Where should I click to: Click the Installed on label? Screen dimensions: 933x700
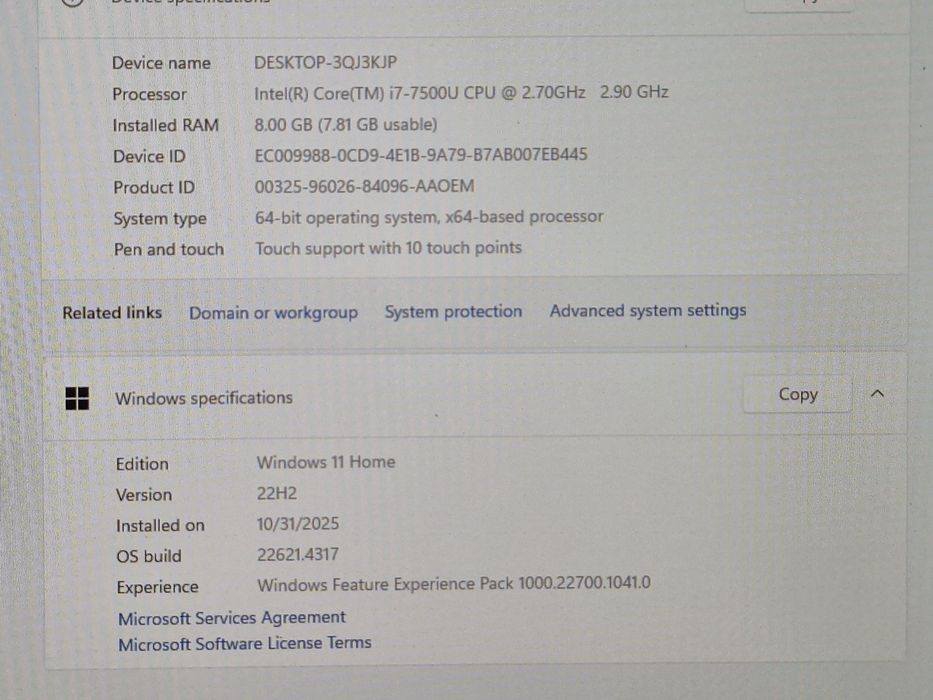(160, 526)
